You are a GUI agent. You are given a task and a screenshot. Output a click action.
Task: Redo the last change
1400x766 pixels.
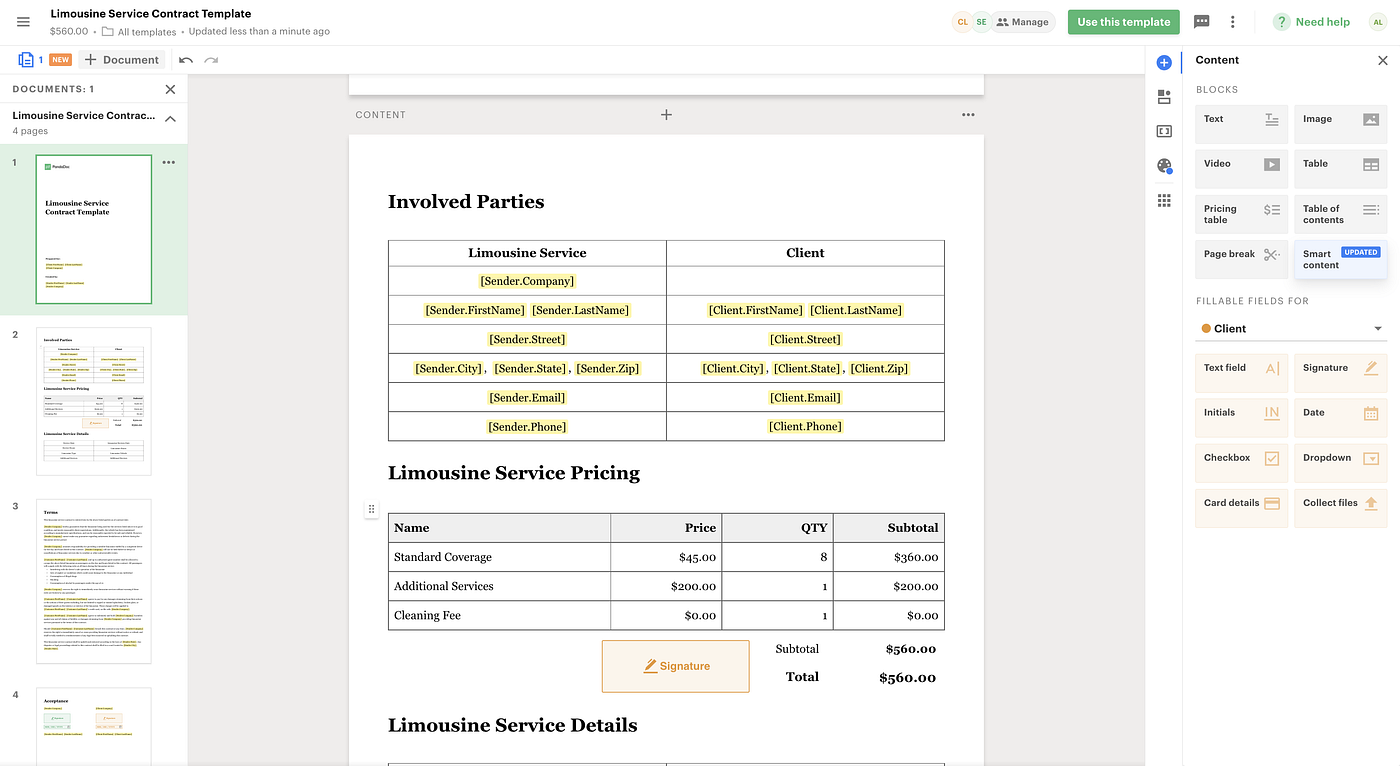coord(210,59)
